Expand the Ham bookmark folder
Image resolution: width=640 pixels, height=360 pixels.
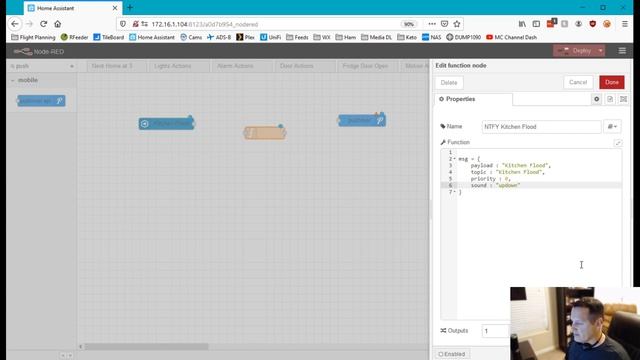(x=346, y=37)
